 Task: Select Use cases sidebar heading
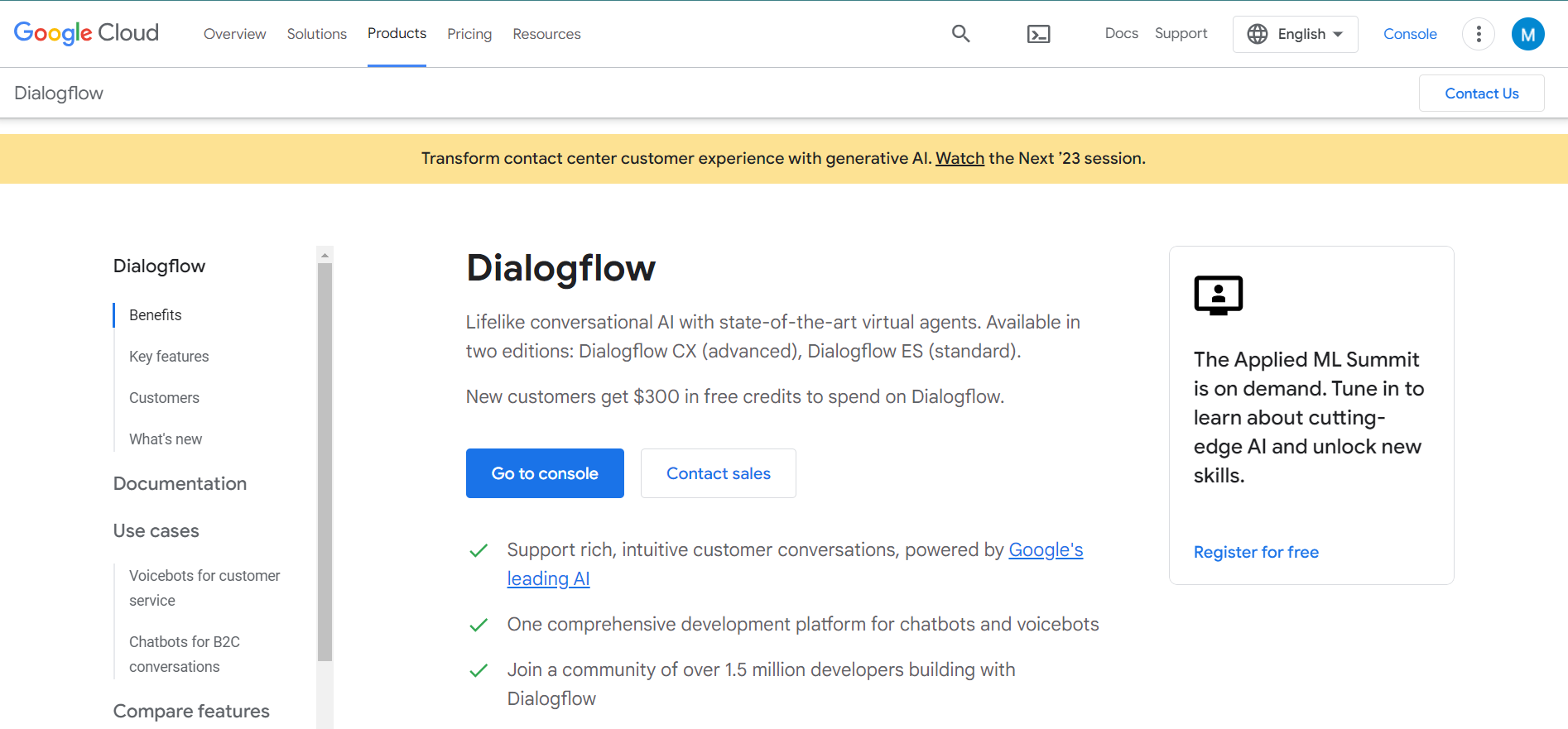point(156,530)
